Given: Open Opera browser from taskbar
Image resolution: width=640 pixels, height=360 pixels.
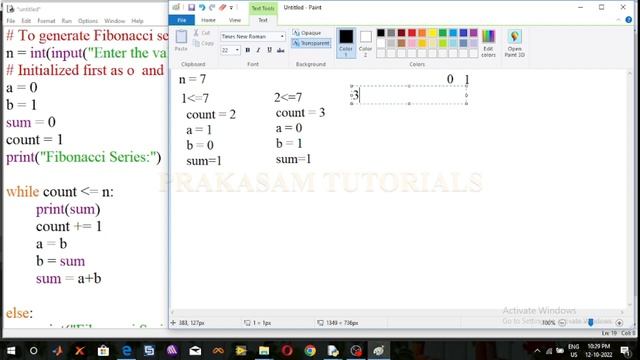Looking at the screenshot, I should pyautogui.click(x=287, y=351).
